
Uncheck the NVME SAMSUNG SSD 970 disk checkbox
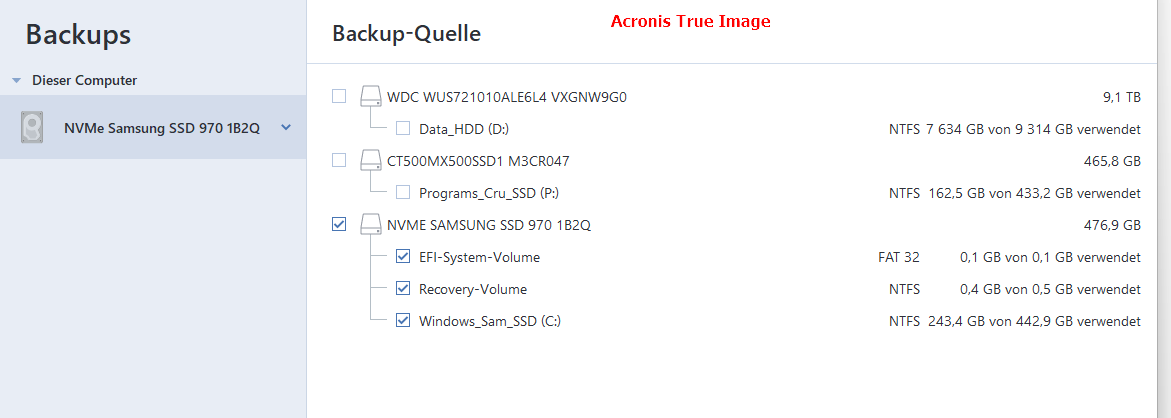(339, 224)
